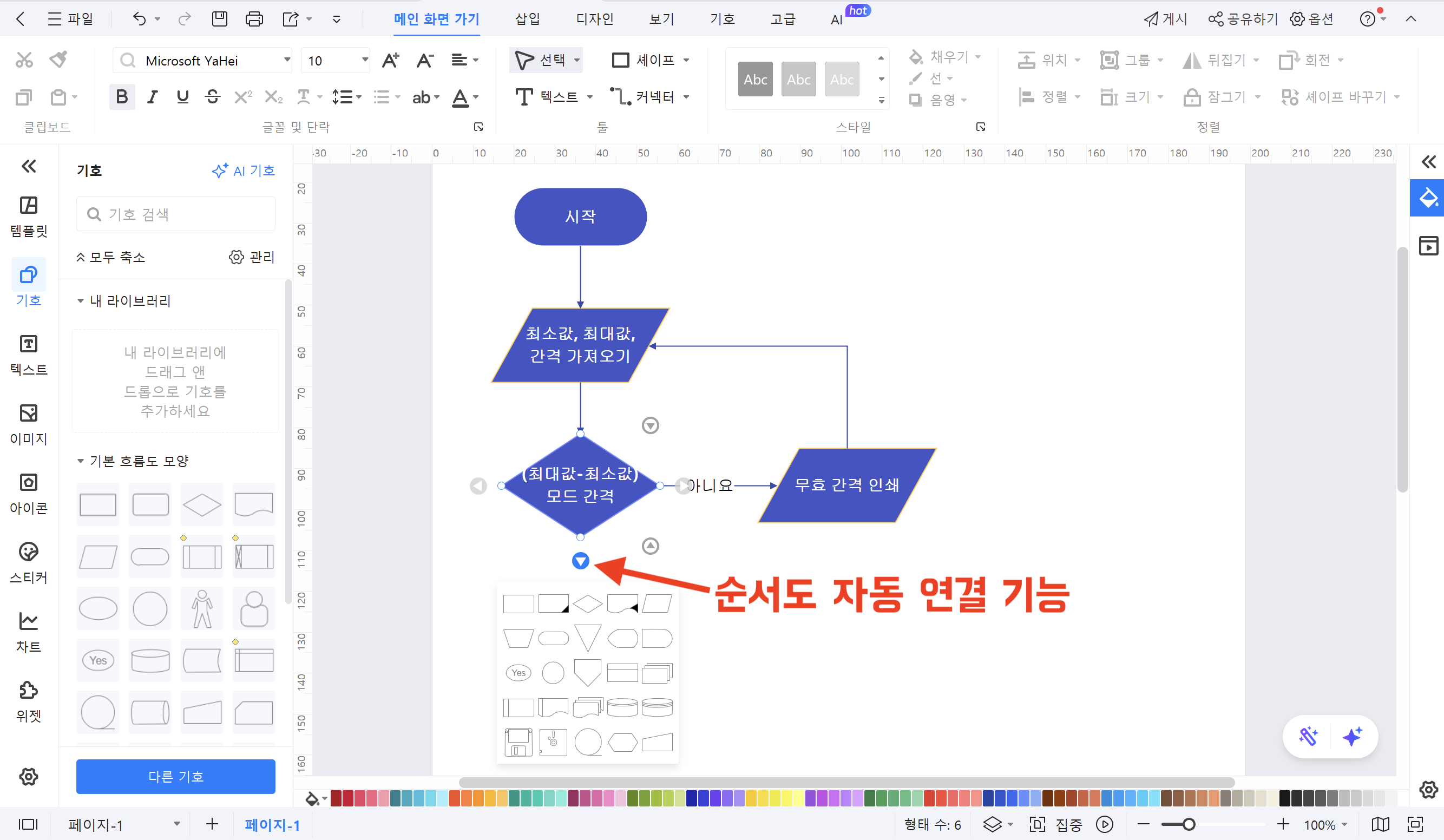The image size is (1444, 840).
Task: Open the 이미지 panel in sidebar
Action: (x=28, y=424)
